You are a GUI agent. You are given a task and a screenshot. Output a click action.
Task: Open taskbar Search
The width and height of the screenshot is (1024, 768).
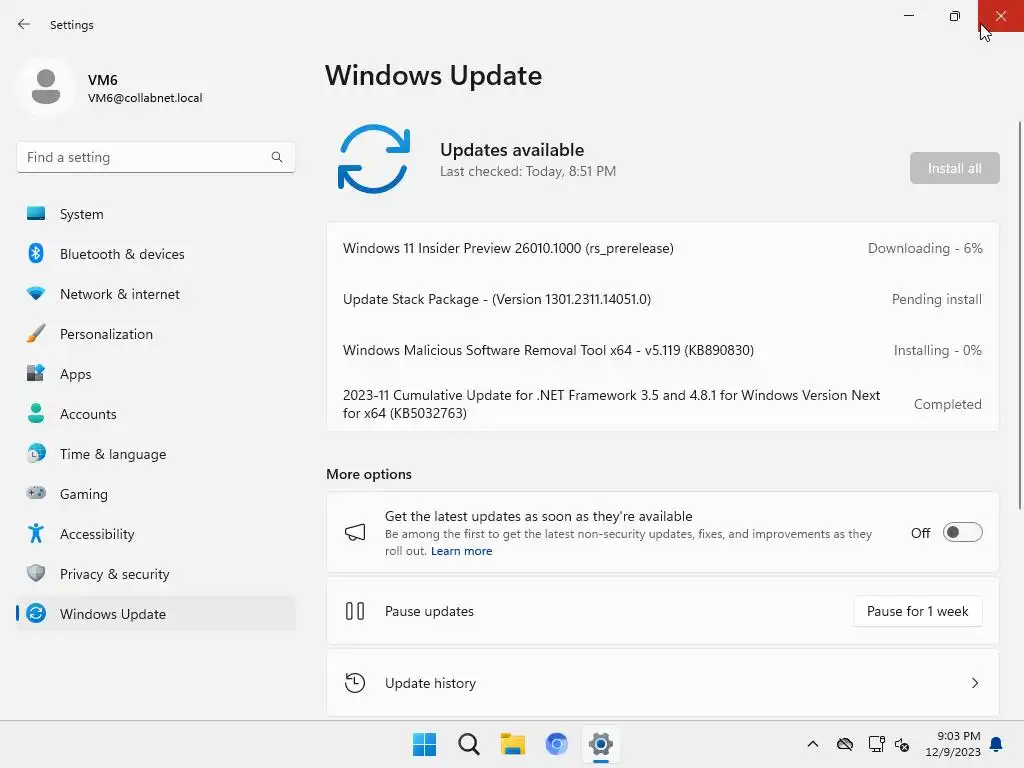point(468,744)
